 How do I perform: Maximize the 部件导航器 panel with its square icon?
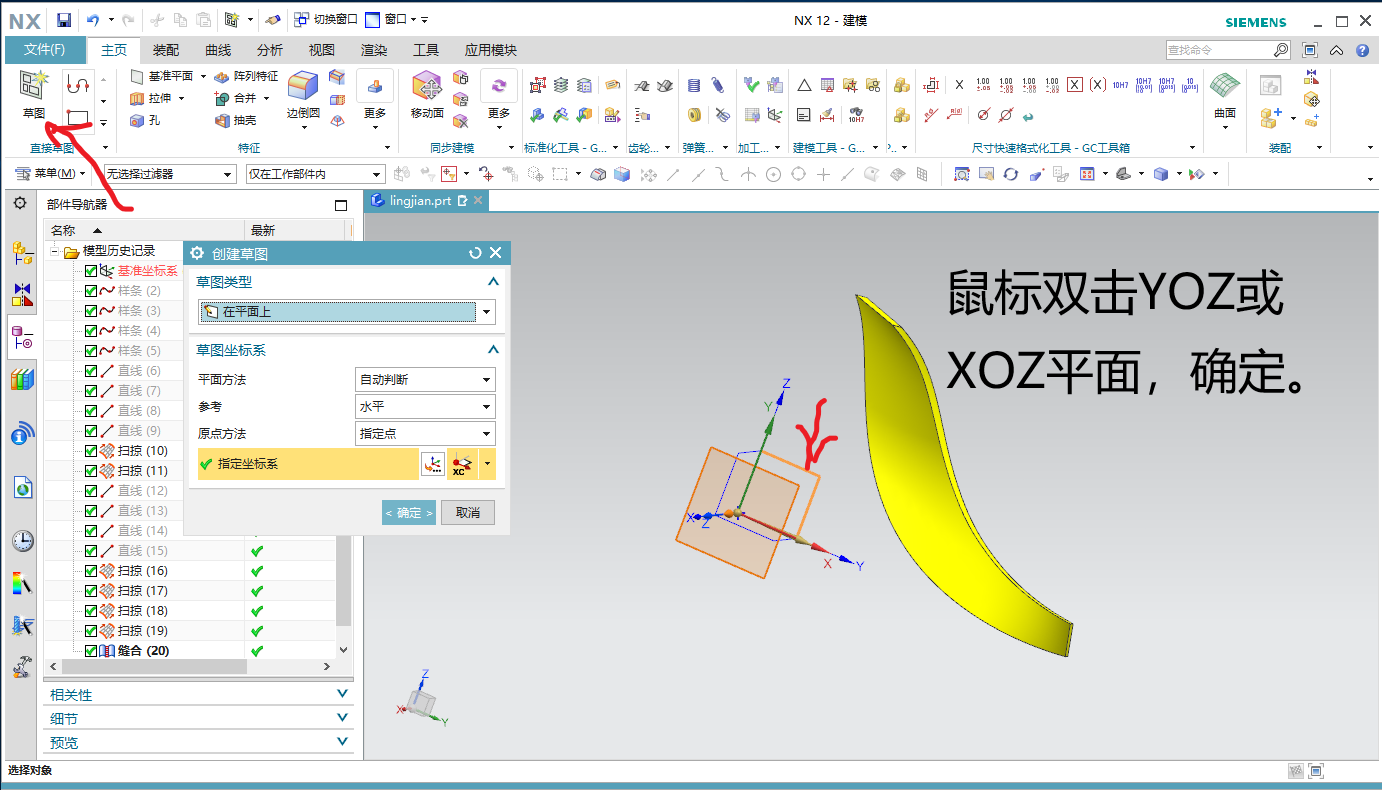(341, 205)
